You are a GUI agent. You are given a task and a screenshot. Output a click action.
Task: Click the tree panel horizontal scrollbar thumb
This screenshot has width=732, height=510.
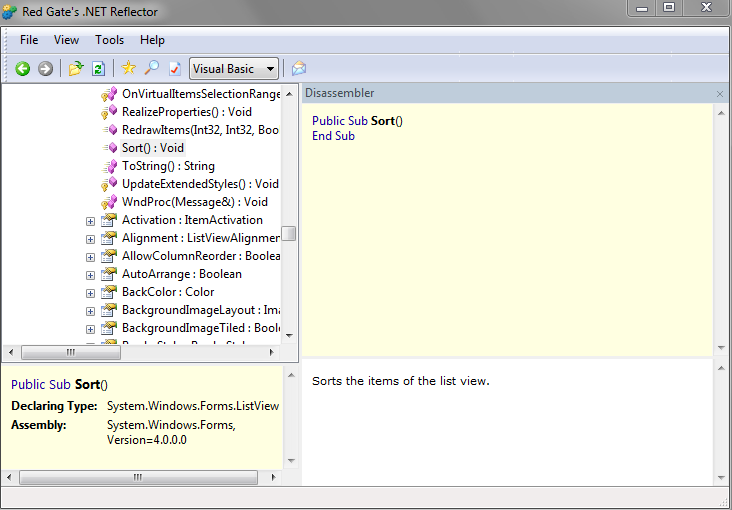[71, 353]
